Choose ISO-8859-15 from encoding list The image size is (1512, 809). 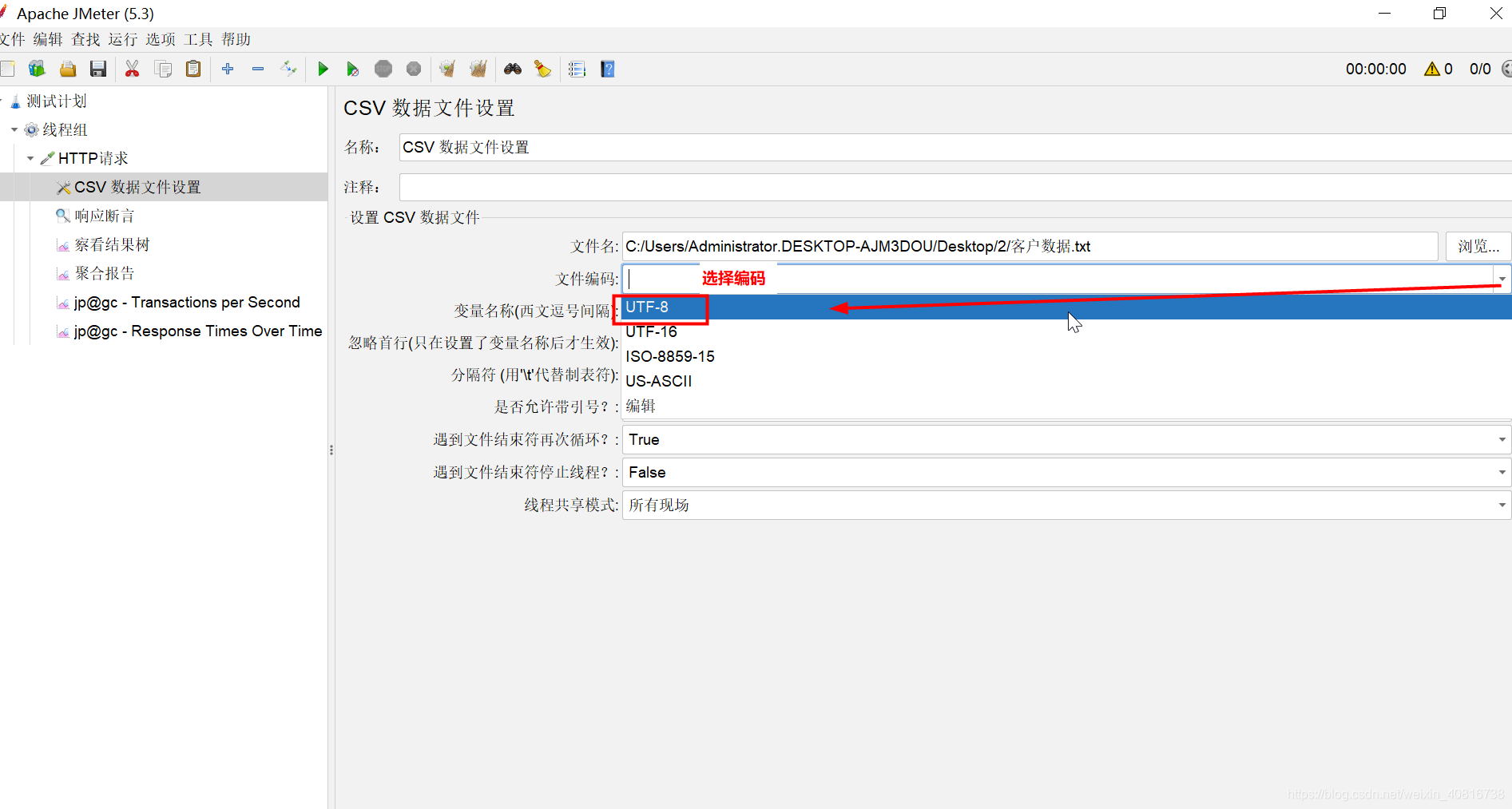point(1066,357)
